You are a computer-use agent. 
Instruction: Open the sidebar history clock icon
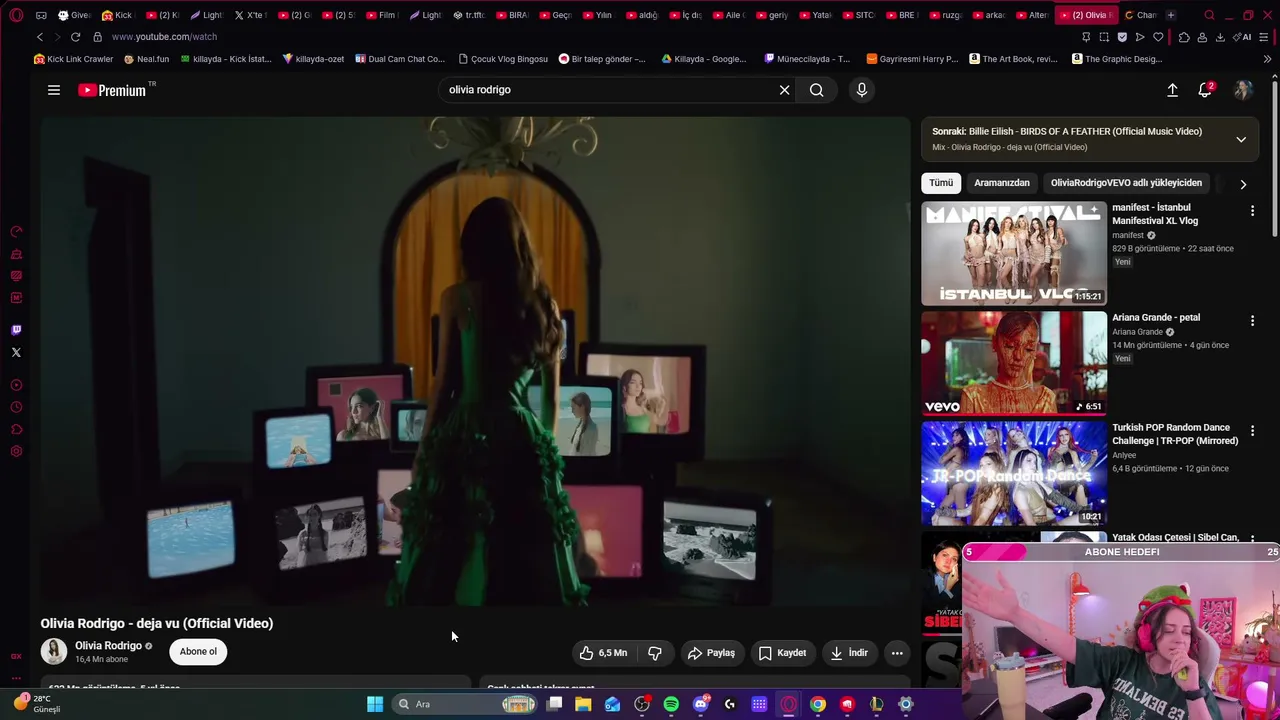[x=16, y=407]
